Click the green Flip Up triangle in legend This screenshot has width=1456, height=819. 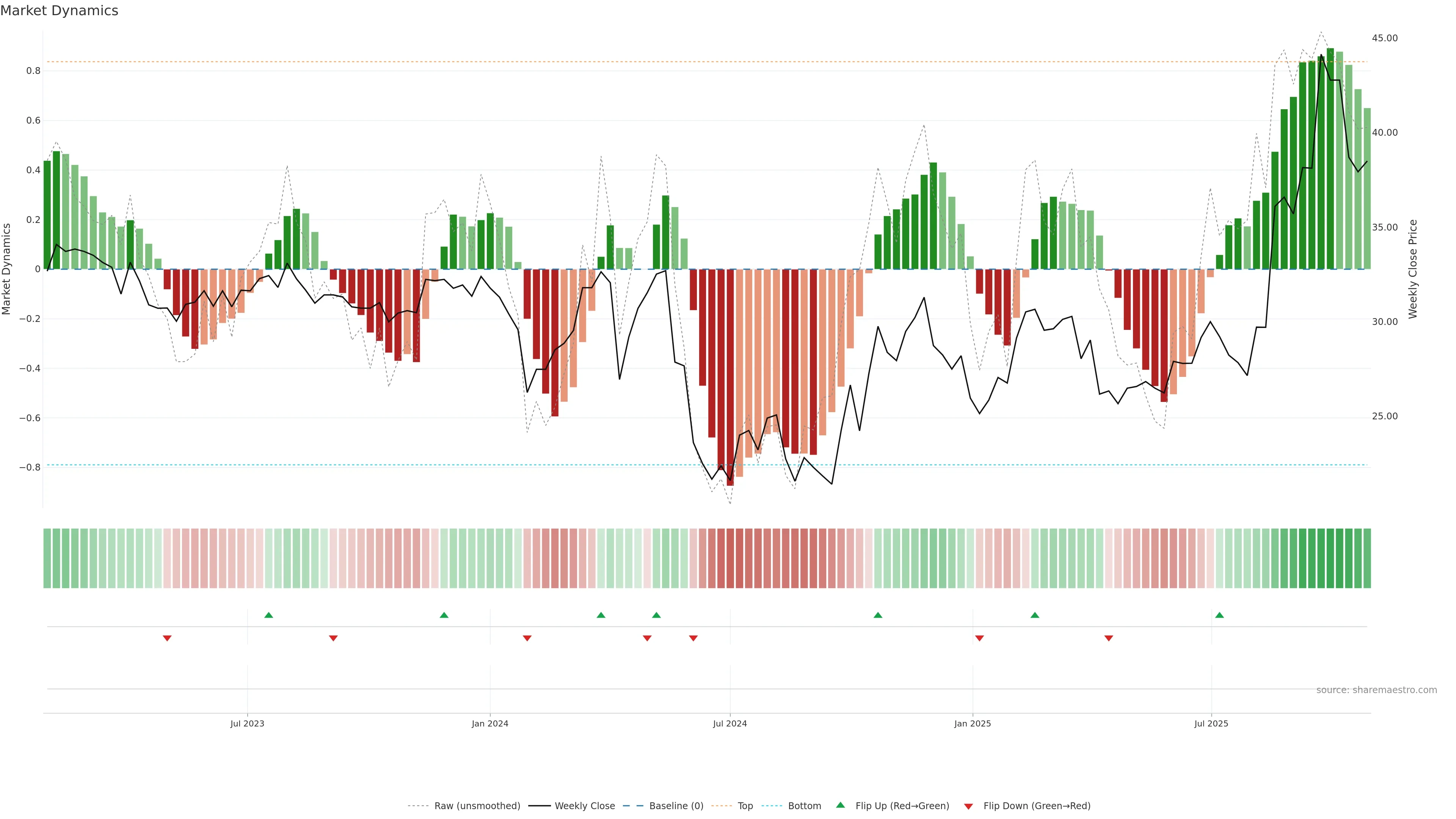tap(841, 805)
